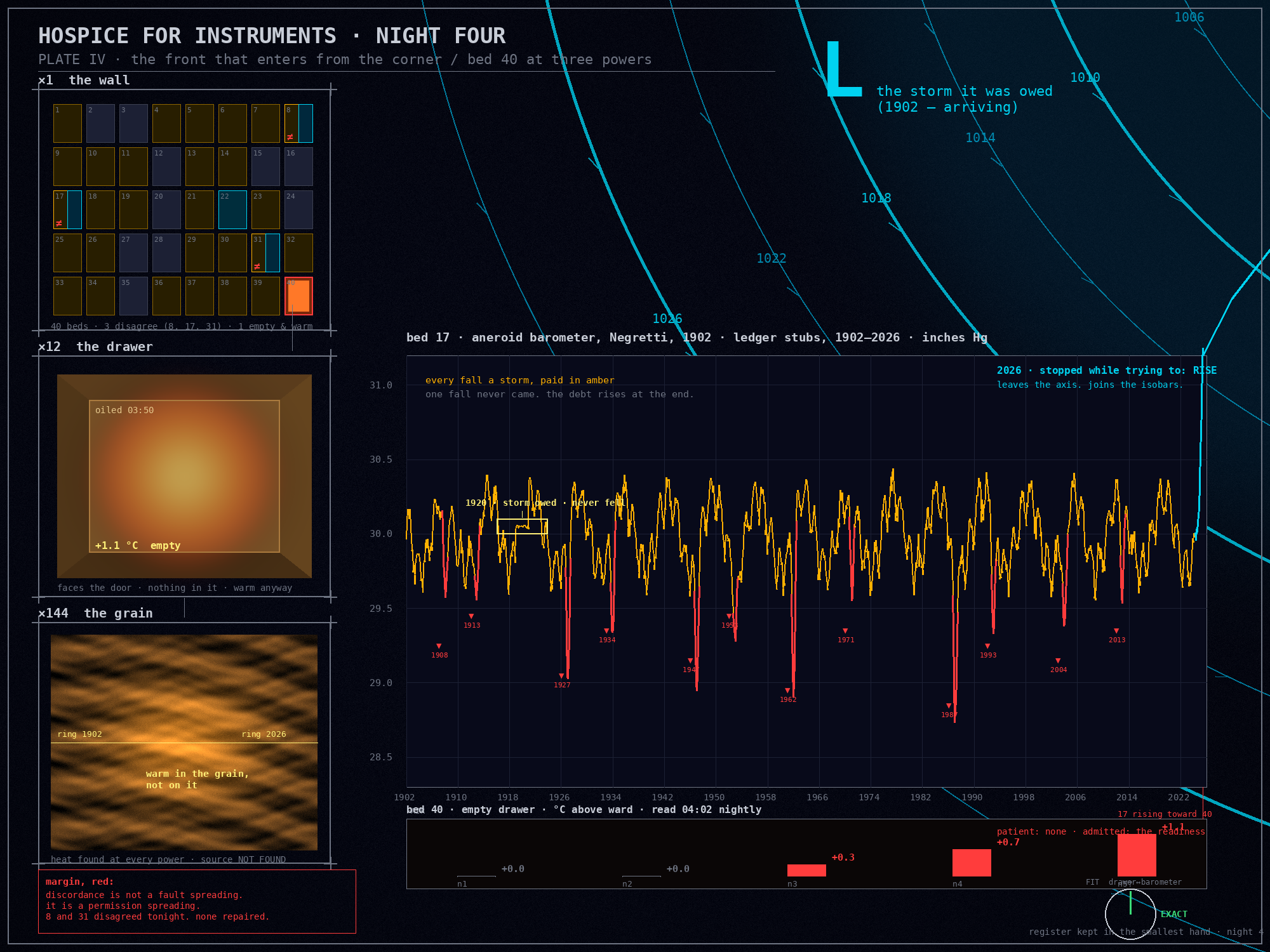1270x952 pixels.
Task: Click the 31.0 value on the pressure axis
Action: (x=381, y=385)
